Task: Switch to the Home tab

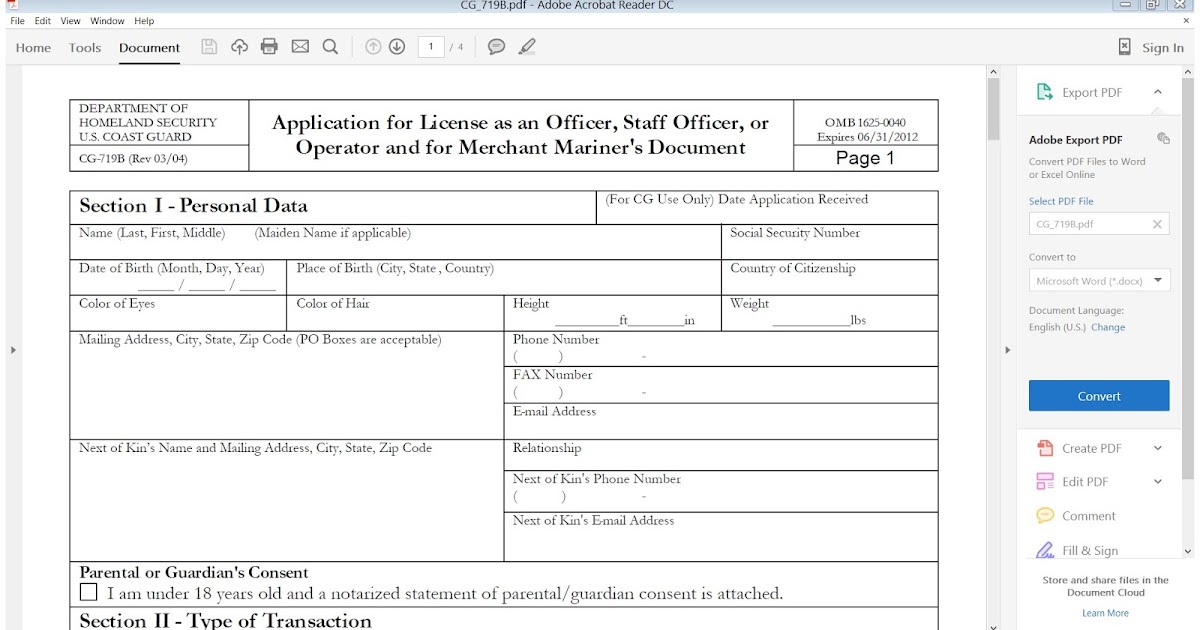Action: [x=33, y=48]
